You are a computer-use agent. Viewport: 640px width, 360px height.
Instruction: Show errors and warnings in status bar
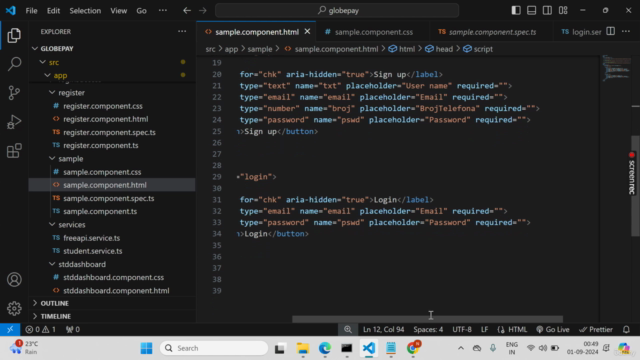(x=40, y=329)
